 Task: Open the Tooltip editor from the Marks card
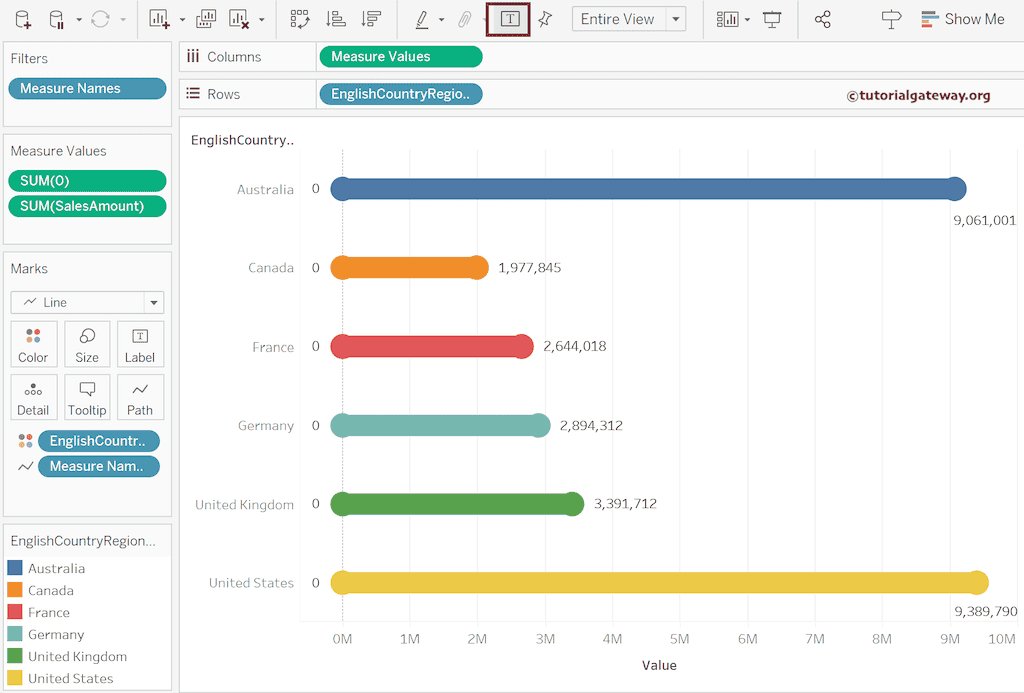pos(87,397)
